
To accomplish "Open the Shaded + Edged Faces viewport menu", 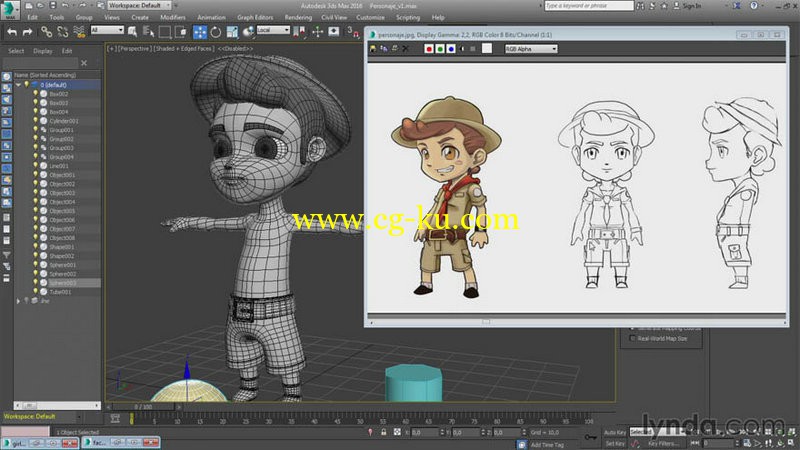I will pyautogui.click(x=183, y=49).
